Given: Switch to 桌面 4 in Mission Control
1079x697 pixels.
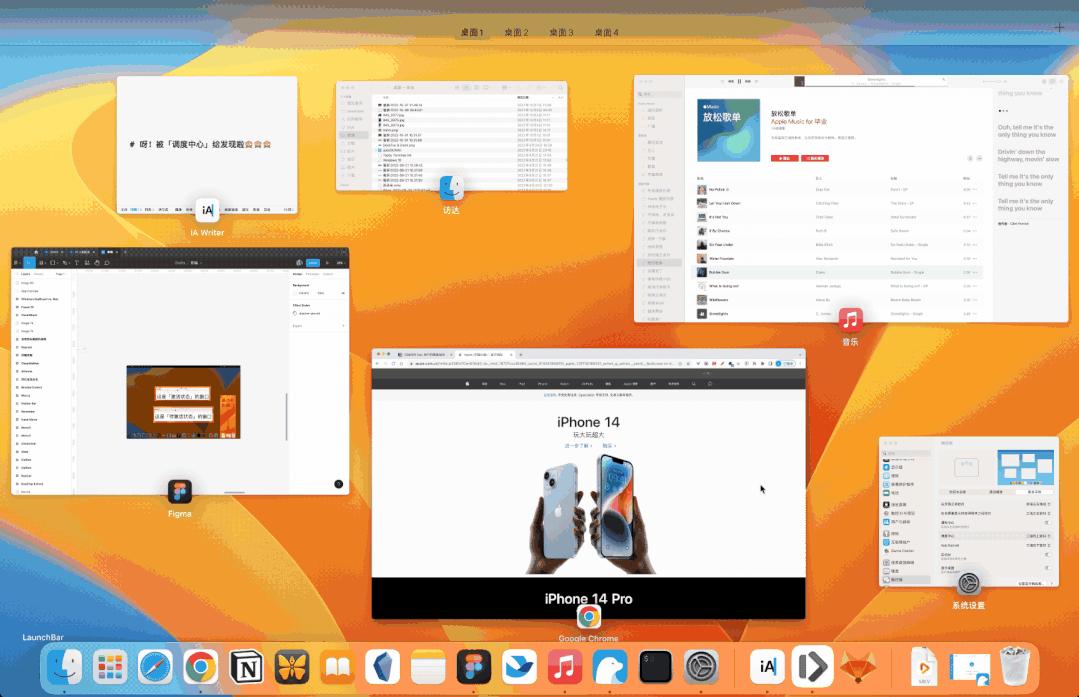Looking at the screenshot, I should click(x=606, y=32).
